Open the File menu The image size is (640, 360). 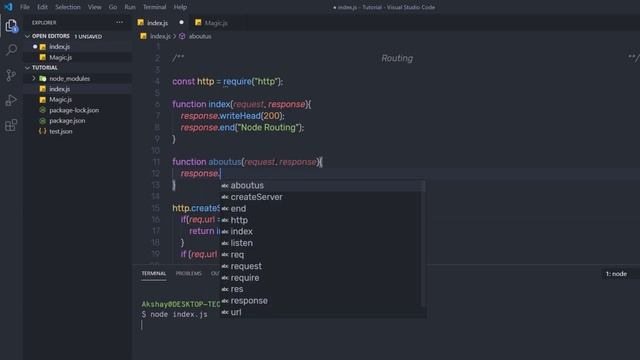25,7
